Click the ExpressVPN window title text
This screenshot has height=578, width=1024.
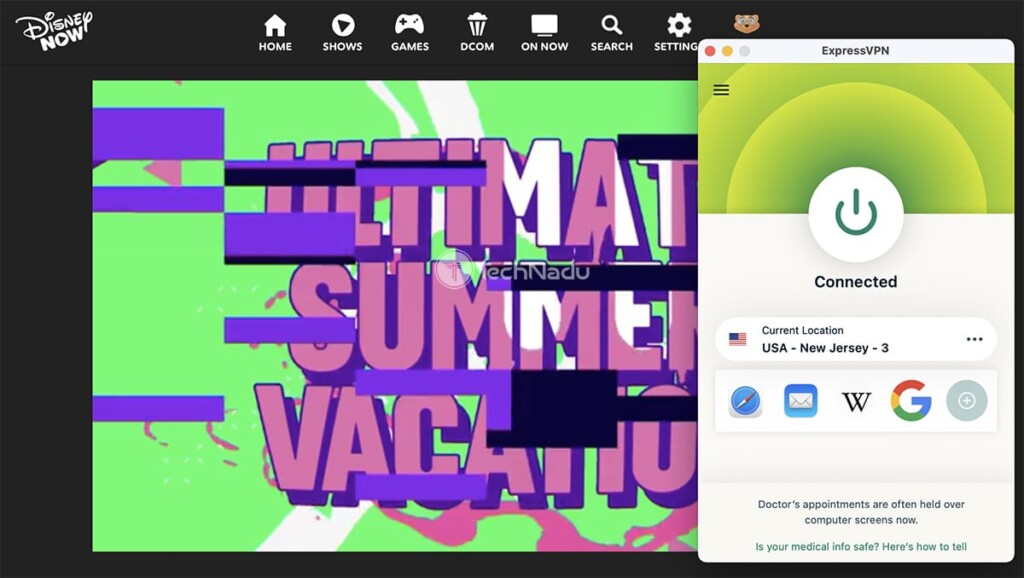(855, 50)
